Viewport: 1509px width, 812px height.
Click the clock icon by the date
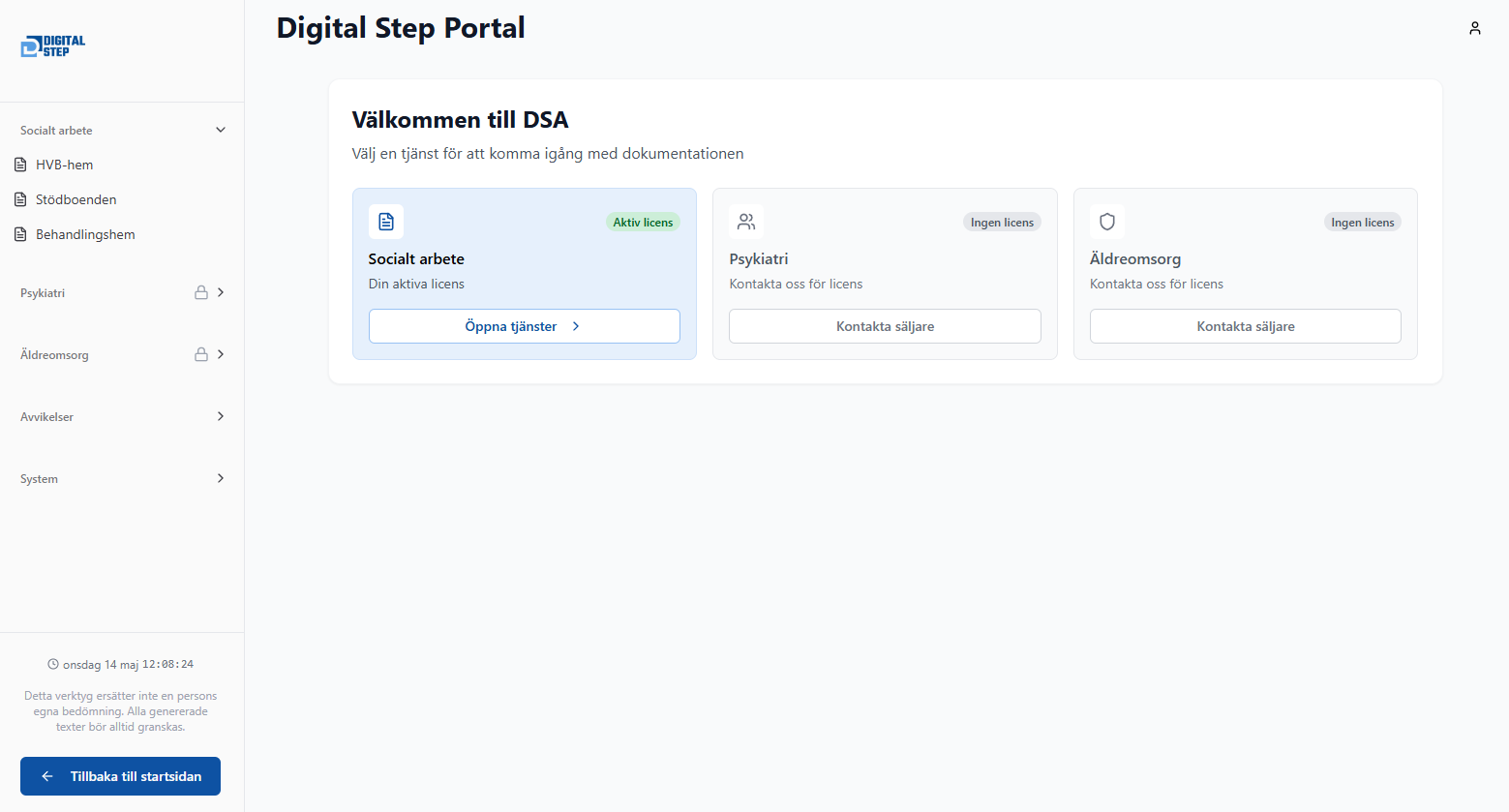pos(53,664)
